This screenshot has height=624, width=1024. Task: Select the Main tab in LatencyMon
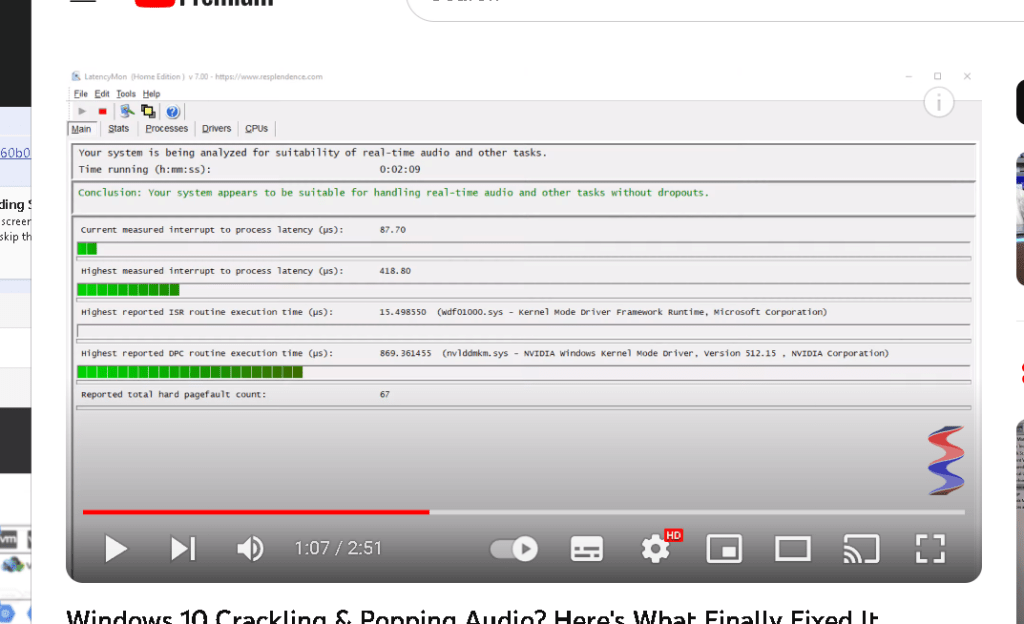[82, 129]
